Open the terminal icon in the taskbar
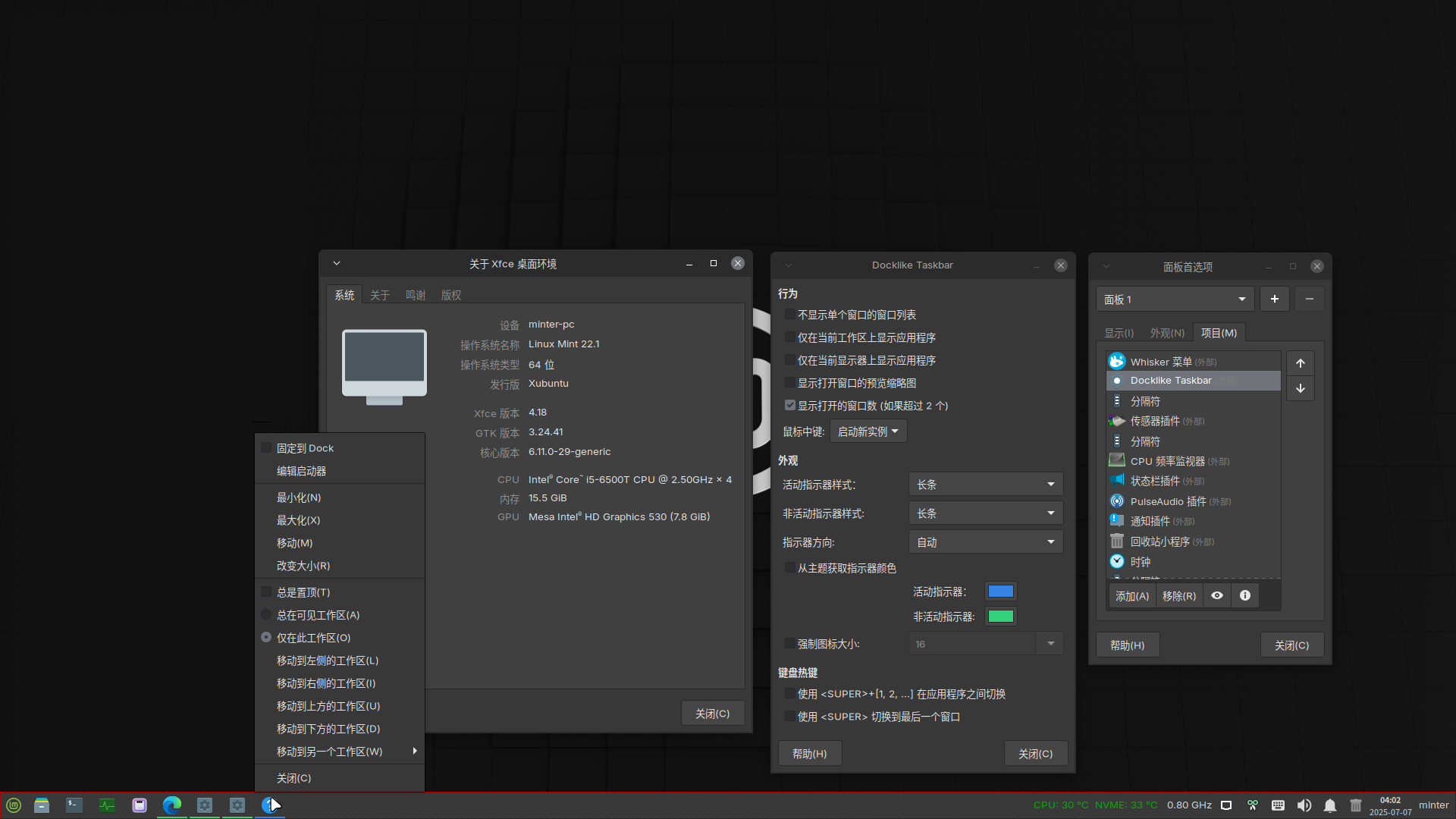This screenshot has height=819, width=1456. tap(74, 805)
